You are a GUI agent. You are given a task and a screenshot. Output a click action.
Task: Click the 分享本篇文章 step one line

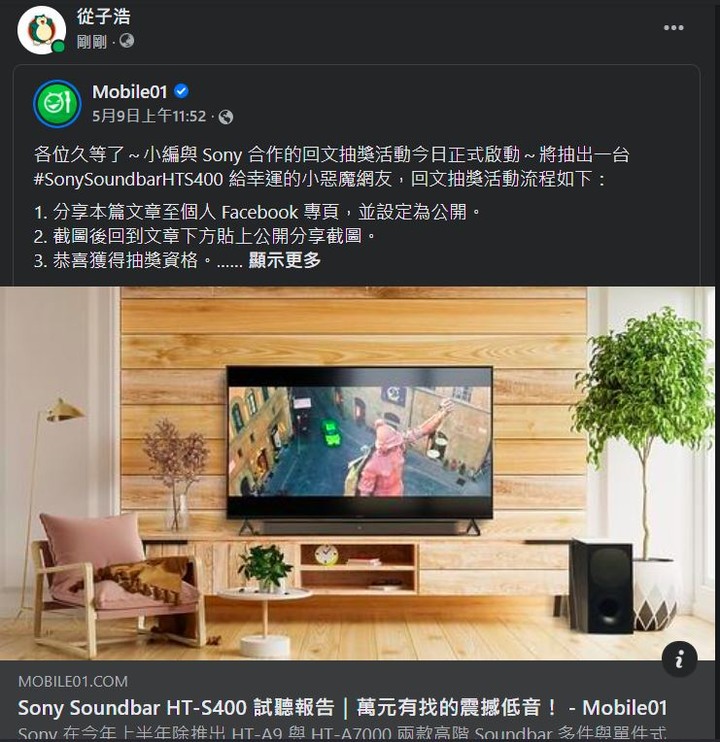tap(257, 212)
